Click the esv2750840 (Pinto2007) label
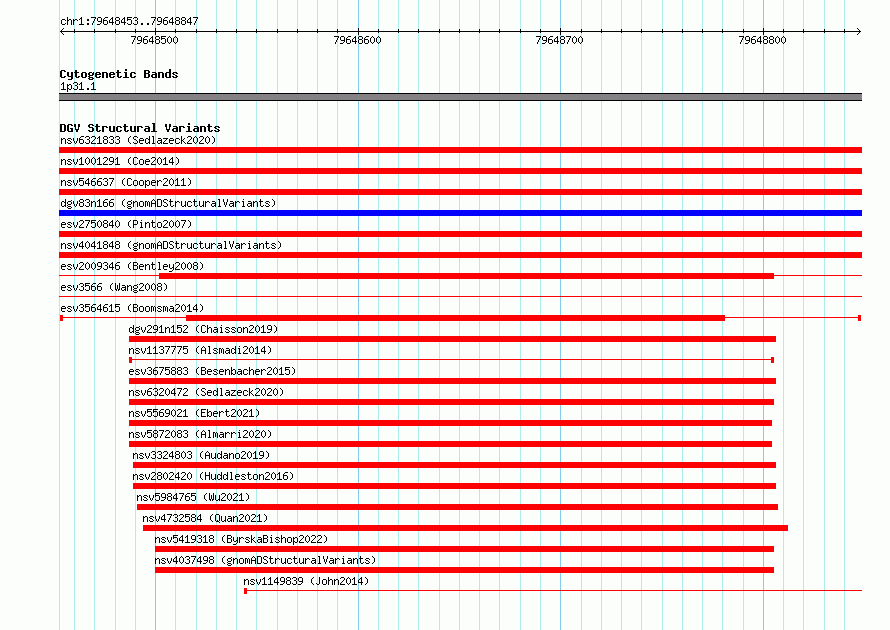890x630 pixels. (126, 224)
